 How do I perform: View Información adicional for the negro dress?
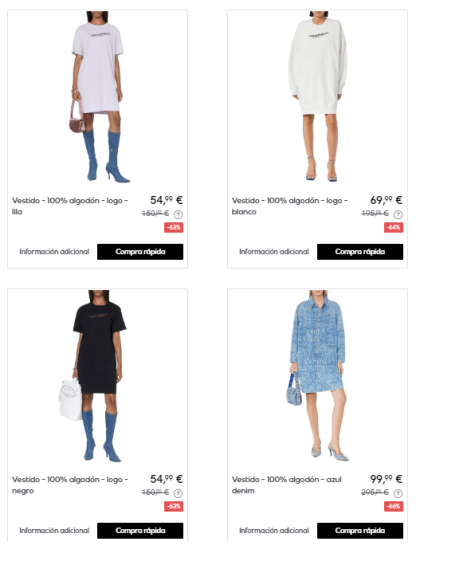point(54,530)
